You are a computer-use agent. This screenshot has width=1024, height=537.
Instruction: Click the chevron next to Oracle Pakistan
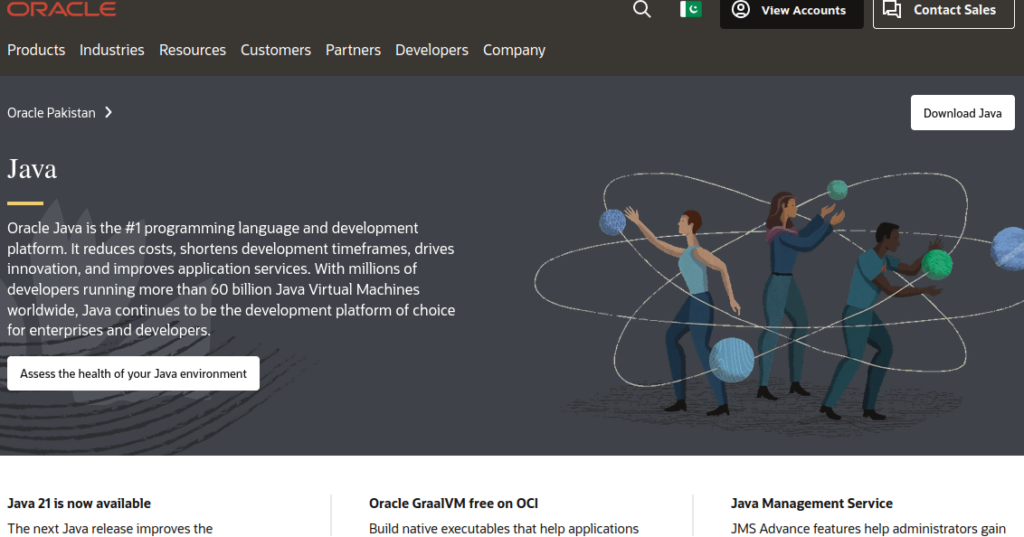[108, 113]
